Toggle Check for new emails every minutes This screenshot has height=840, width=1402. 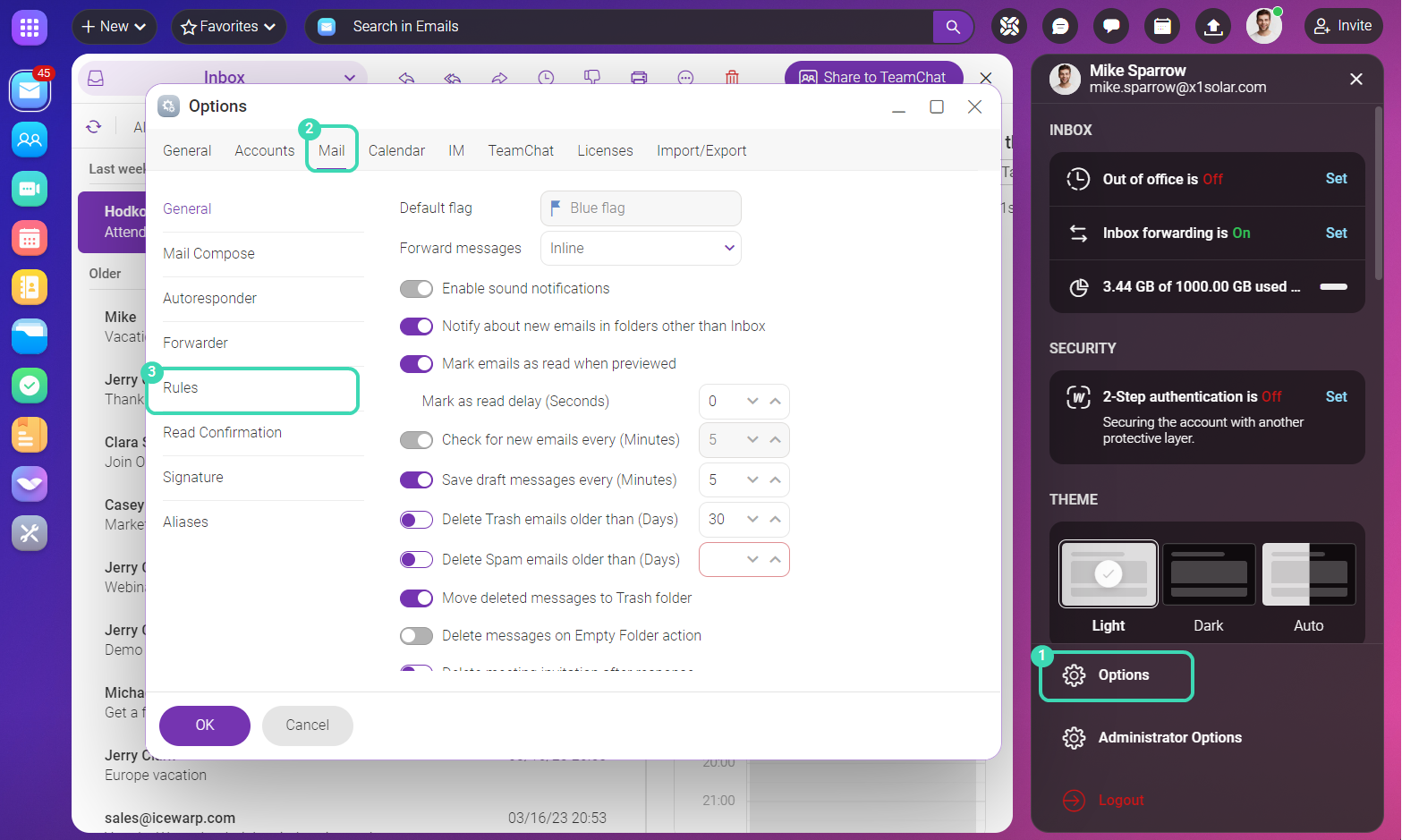tap(416, 440)
